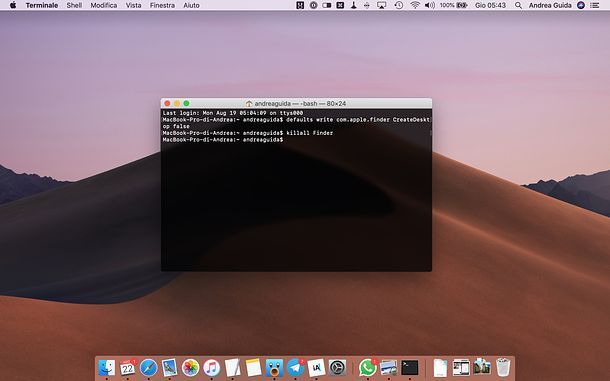Screen dimensions: 610x381
Task: Open the Time Machine menu bar icon
Action: pos(399,5)
